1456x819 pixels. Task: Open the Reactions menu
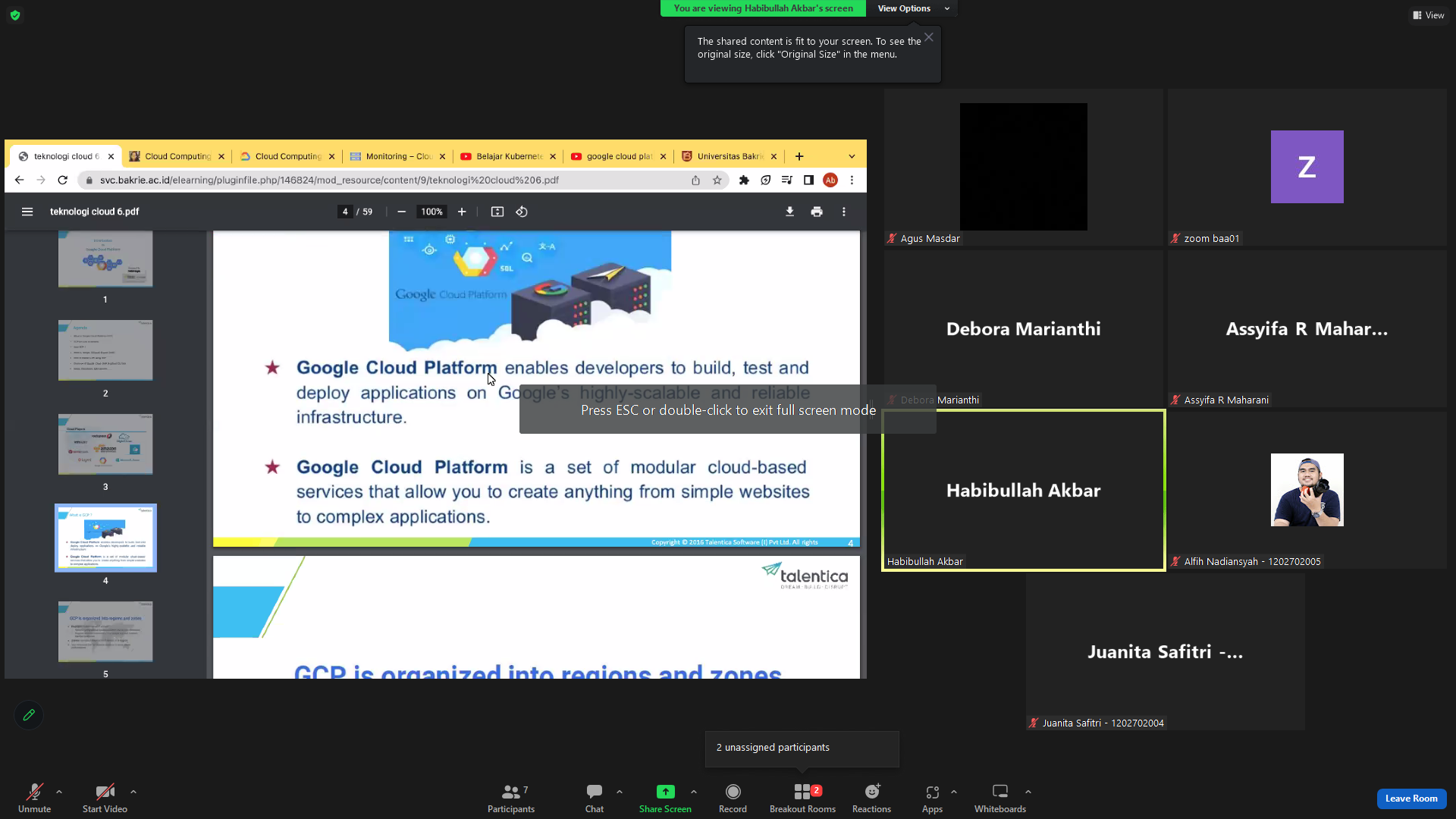(871, 798)
